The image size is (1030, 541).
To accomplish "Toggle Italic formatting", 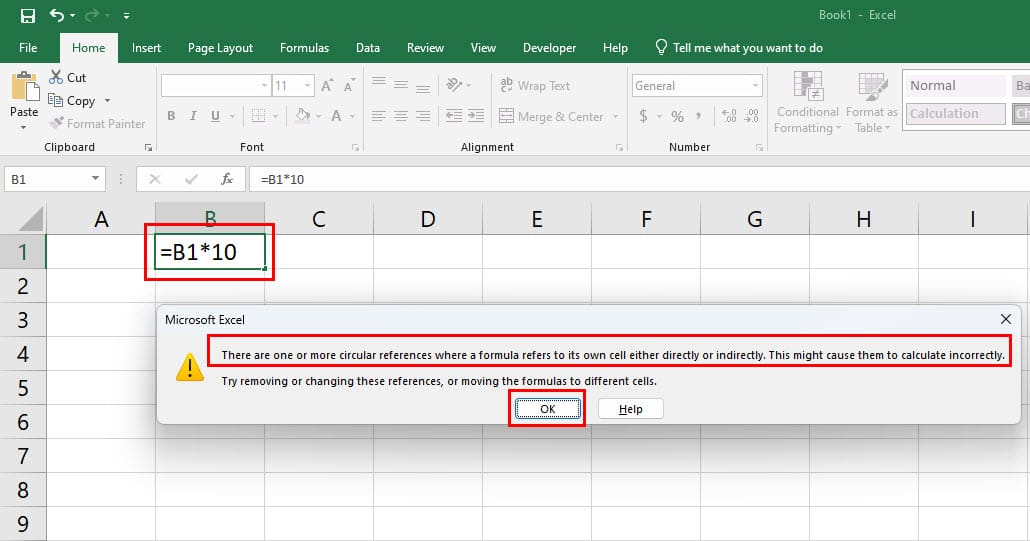I will pos(193,116).
